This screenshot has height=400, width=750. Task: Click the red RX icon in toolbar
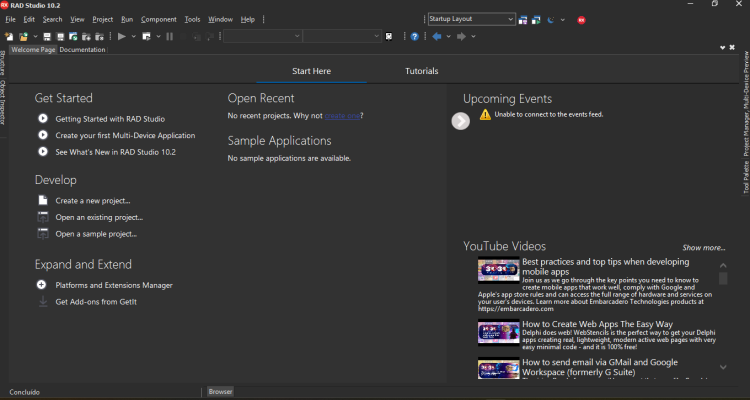coord(581,20)
